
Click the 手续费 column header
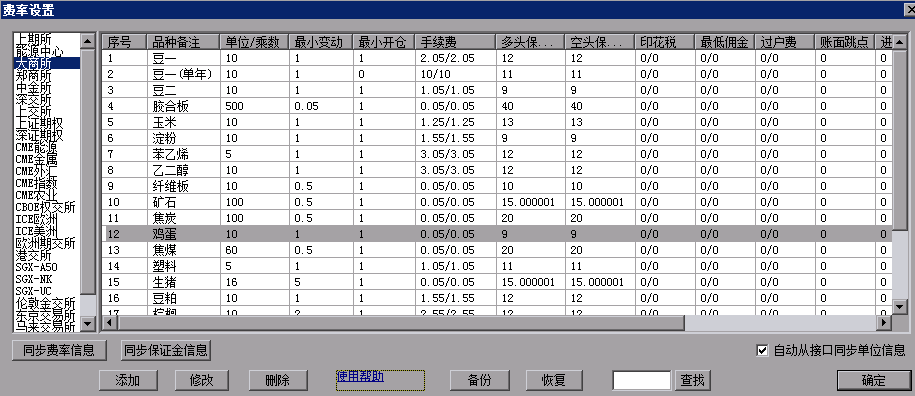(x=456, y=42)
